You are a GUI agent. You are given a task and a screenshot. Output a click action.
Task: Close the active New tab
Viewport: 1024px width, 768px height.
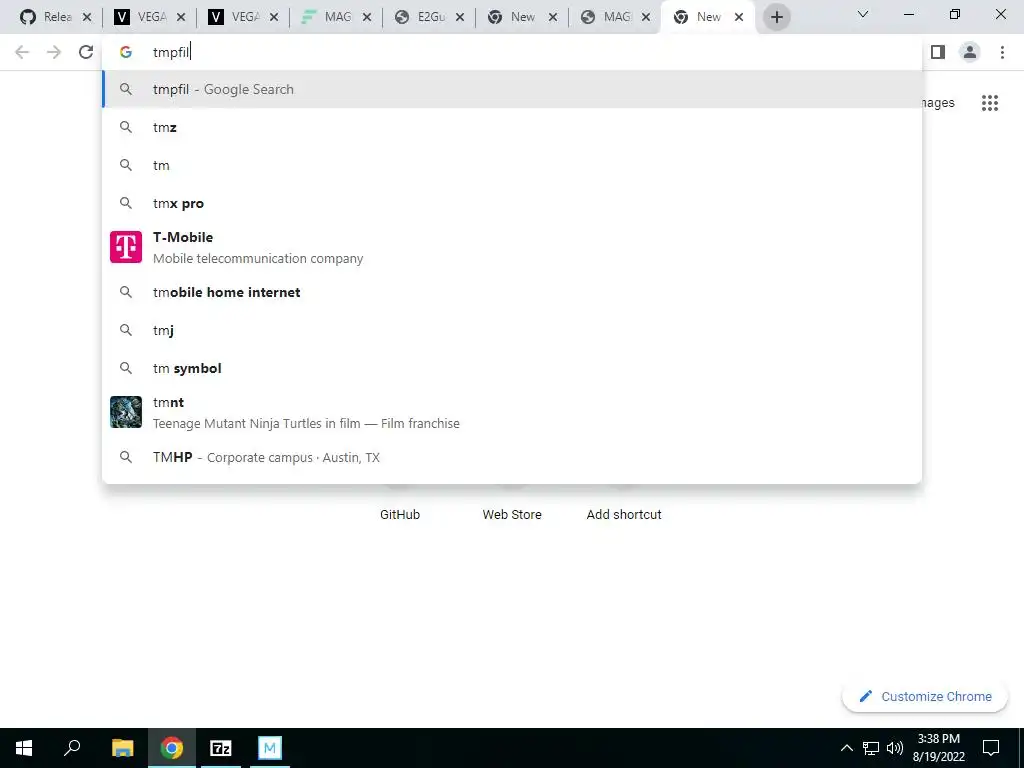tap(739, 18)
